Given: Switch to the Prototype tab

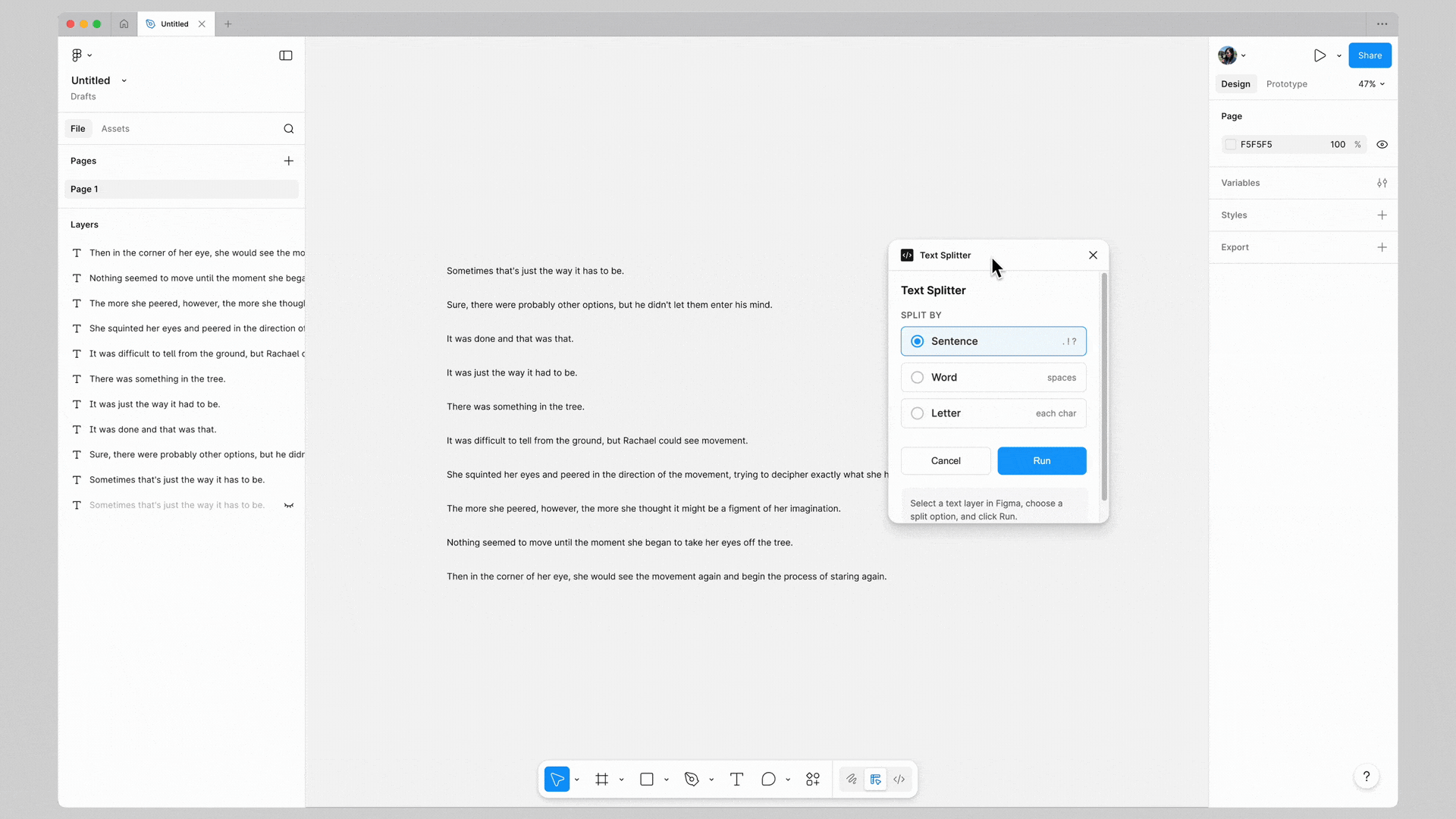Looking at the screenshot, I should pos(1286,84).
